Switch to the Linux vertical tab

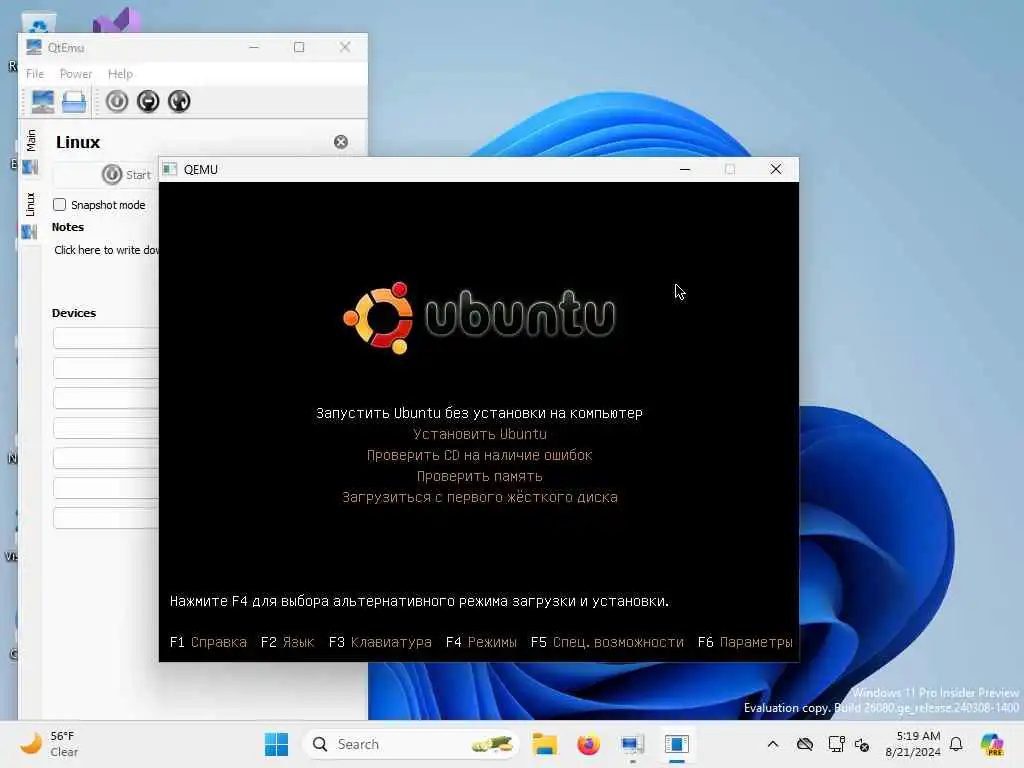click(30, 216)
